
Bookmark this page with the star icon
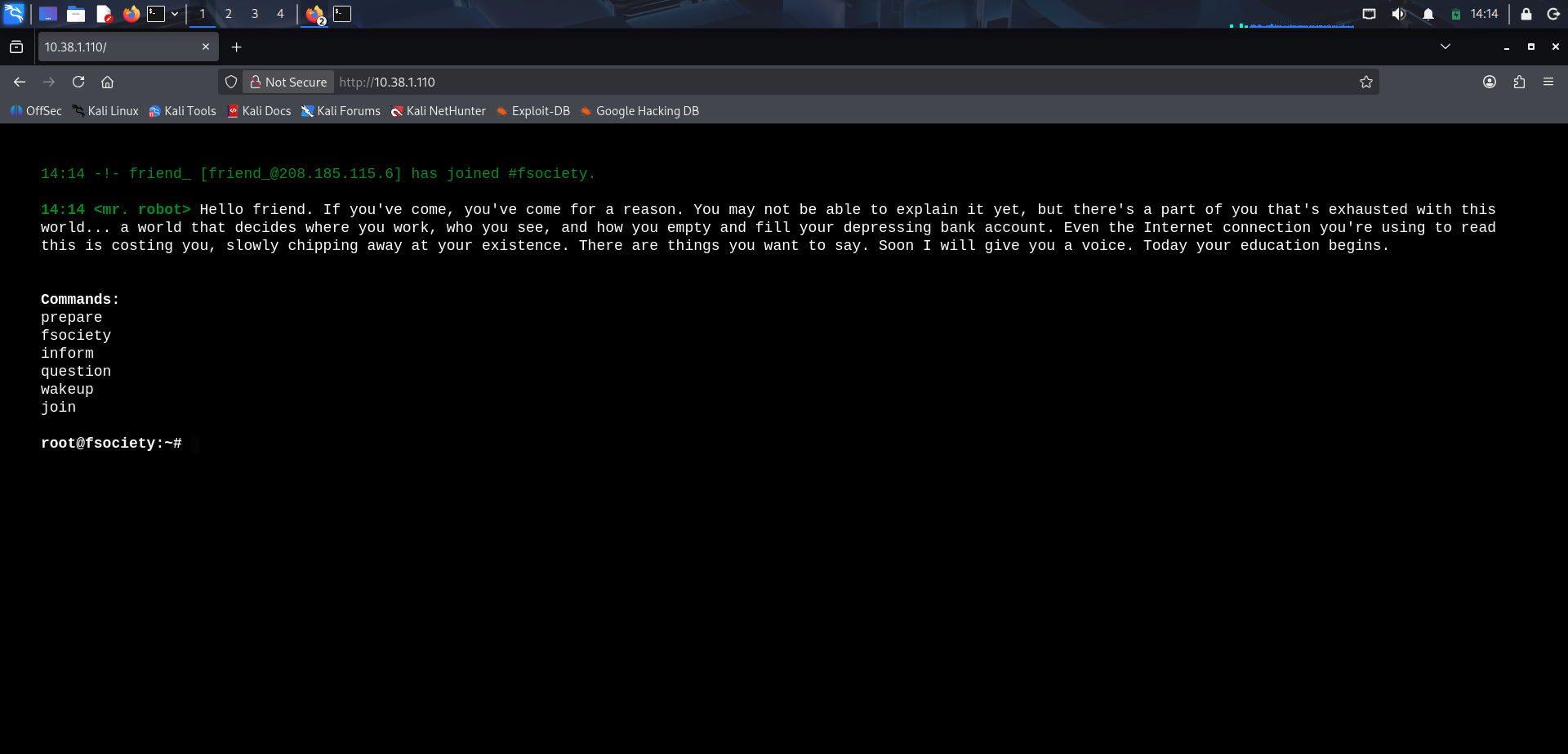click(x=1366, y=82)
